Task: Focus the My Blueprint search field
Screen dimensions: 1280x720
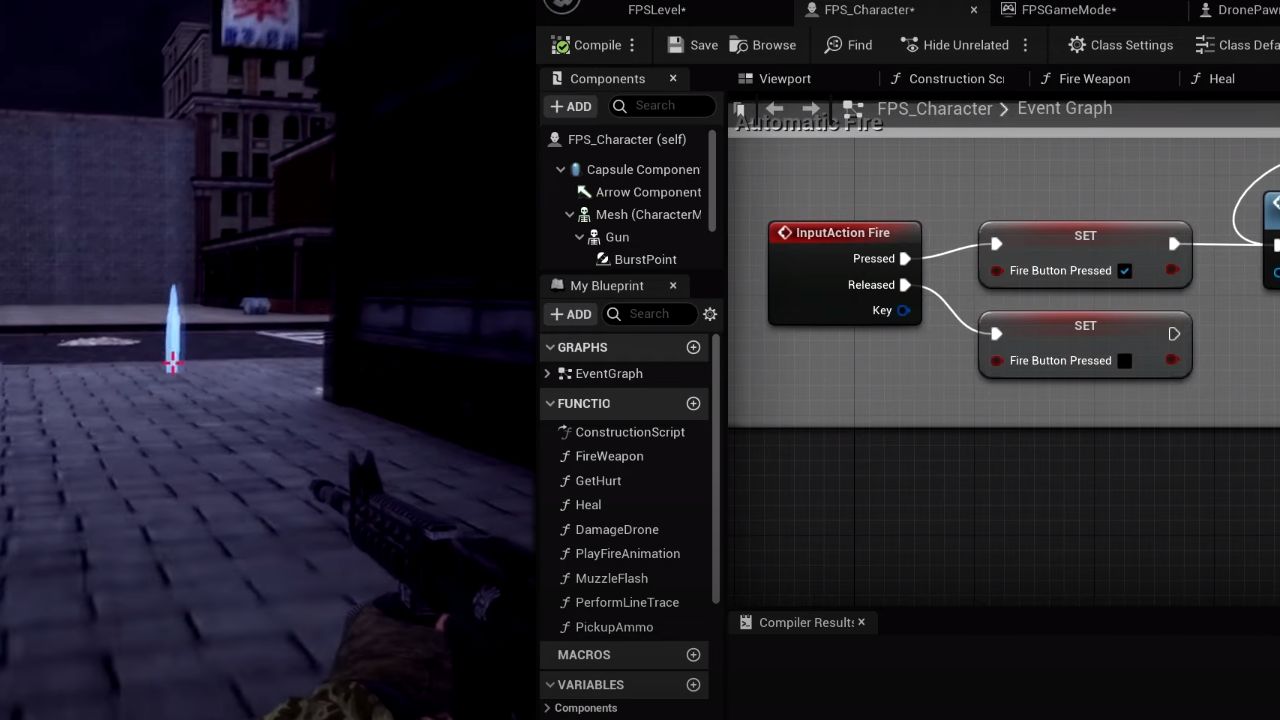Action: point(659,314)
